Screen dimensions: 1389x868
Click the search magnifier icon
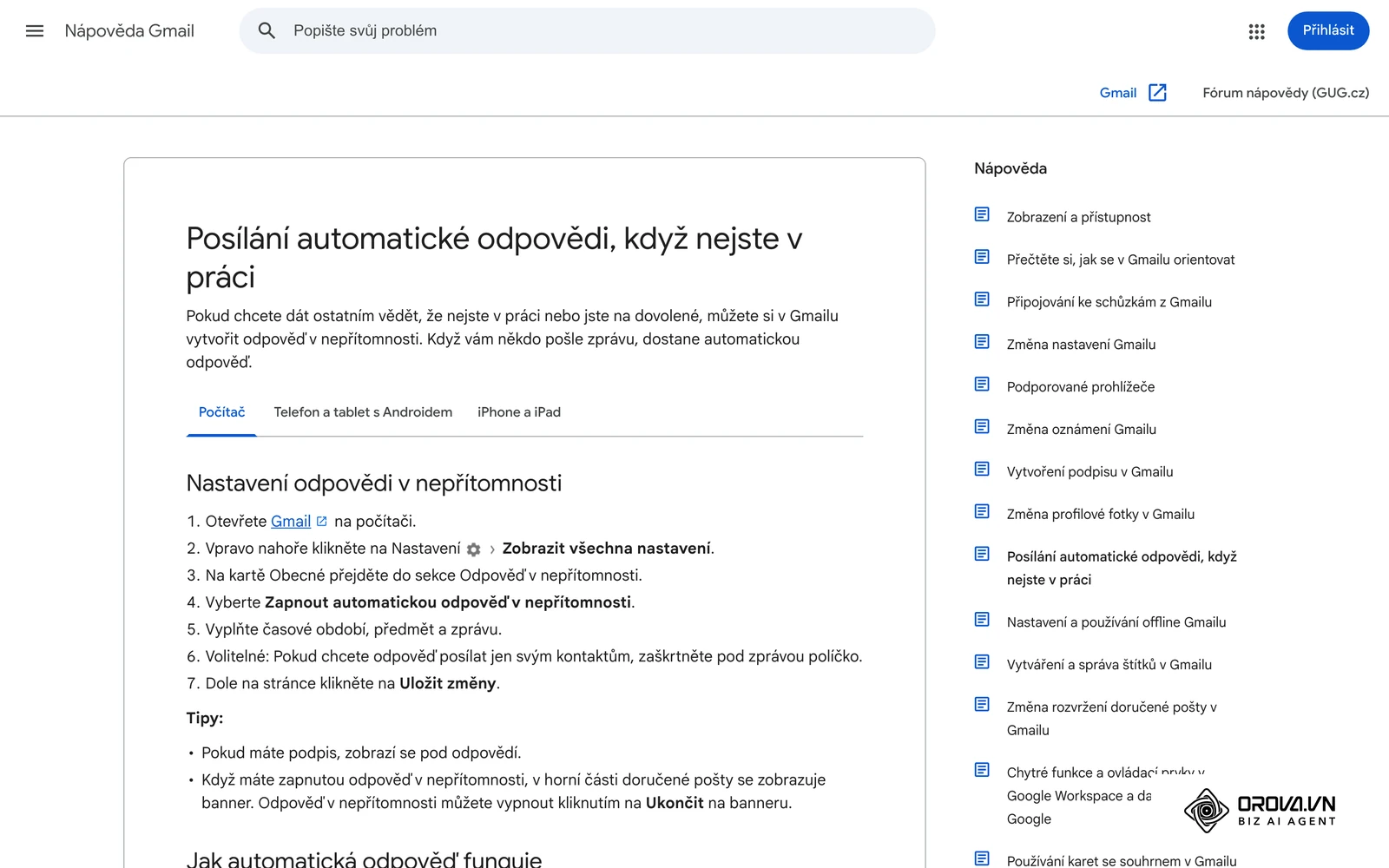click(x=267, y=31)
